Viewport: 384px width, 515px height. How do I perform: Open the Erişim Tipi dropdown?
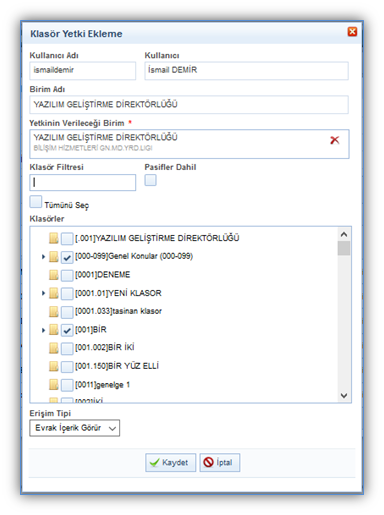[x=75, y=428]
